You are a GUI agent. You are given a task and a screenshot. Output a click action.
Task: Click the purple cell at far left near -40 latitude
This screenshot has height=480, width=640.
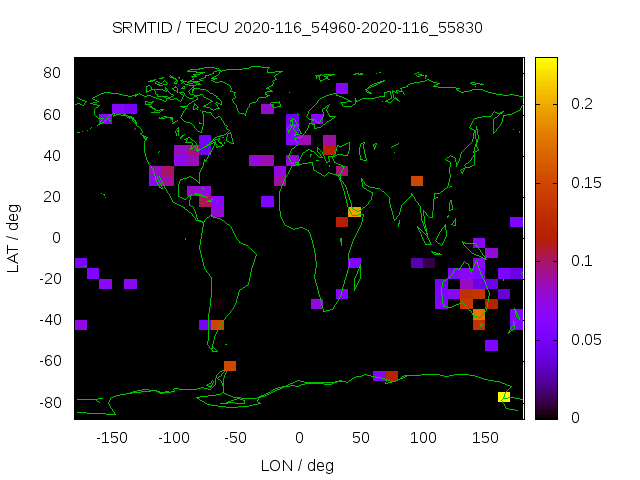81,325
